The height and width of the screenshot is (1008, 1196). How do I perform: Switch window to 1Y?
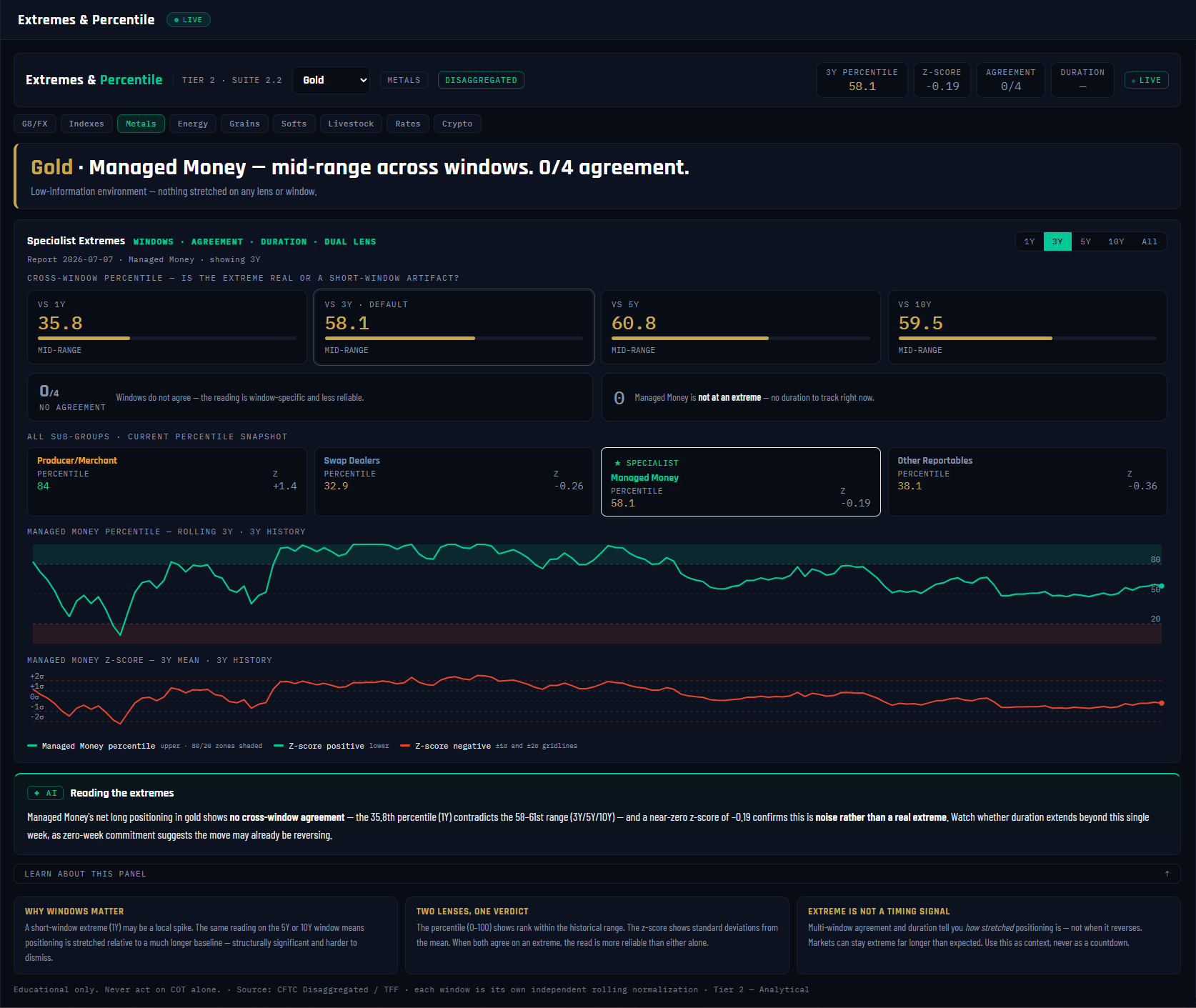[1030, 241]
